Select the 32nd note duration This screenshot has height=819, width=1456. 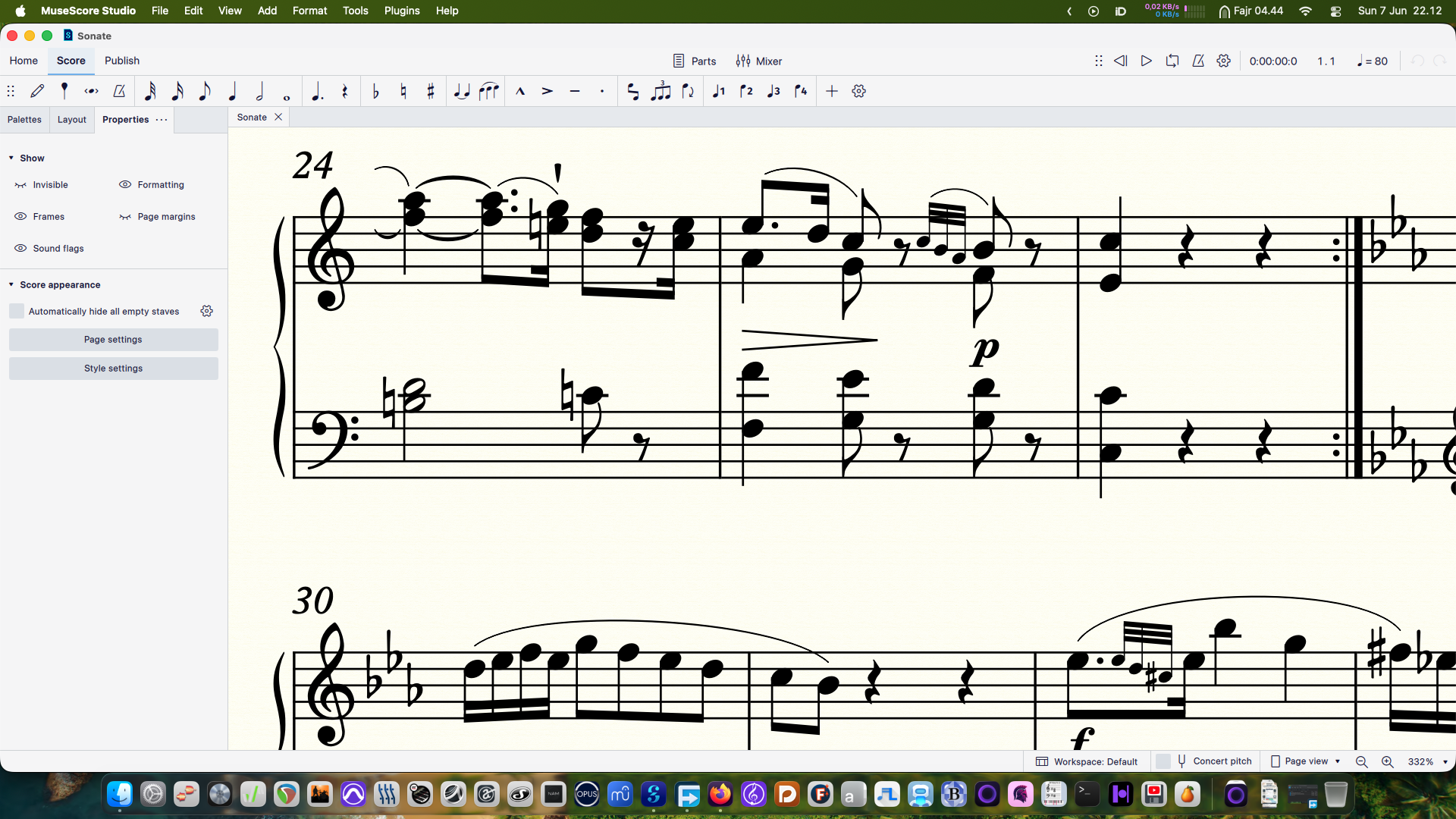[x=150, y=91]
